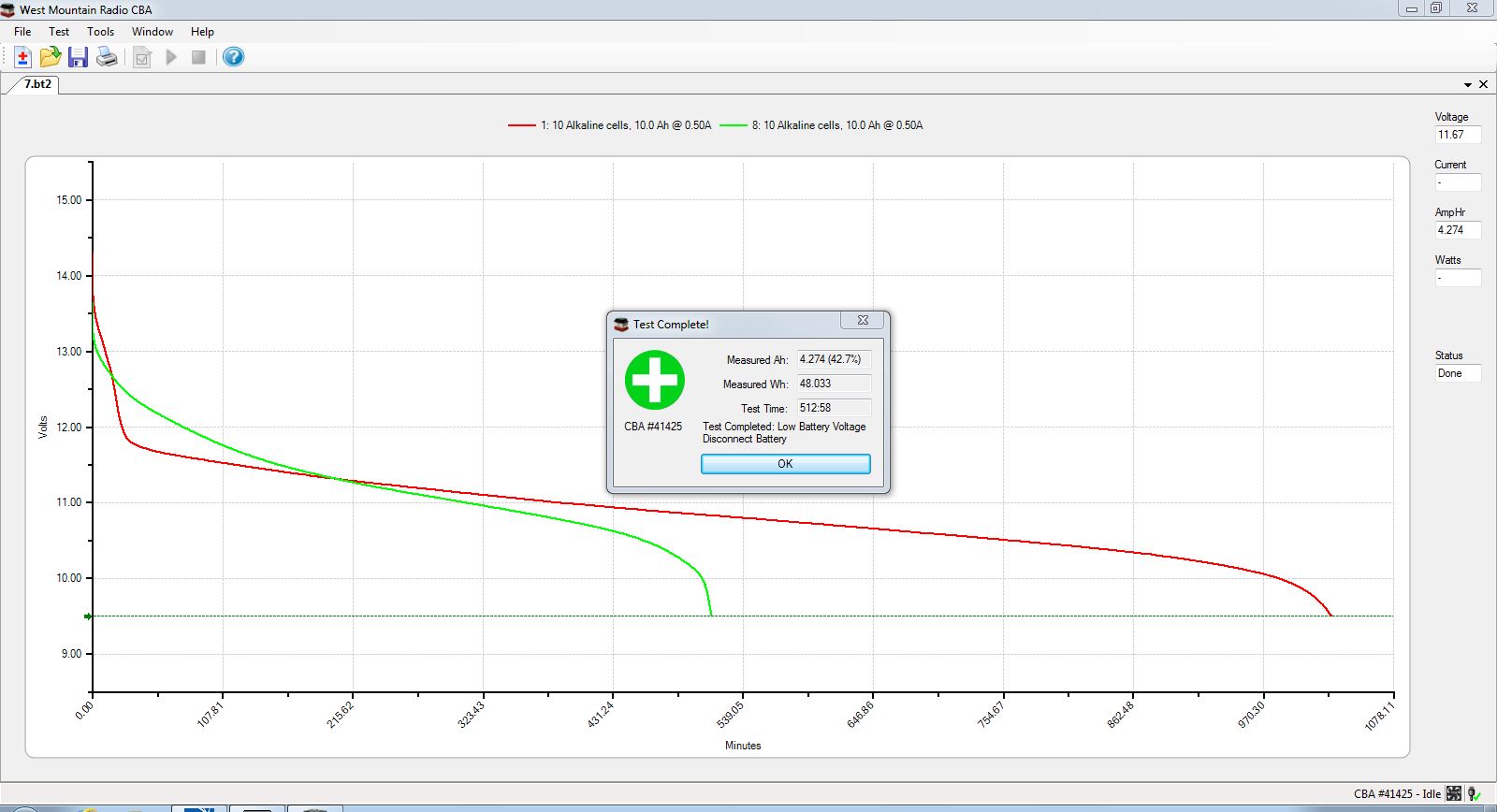Viewport: 1497px width, 812px height.
Task: Click the 12.00 y-axis tick label
Action: point(69,428)
